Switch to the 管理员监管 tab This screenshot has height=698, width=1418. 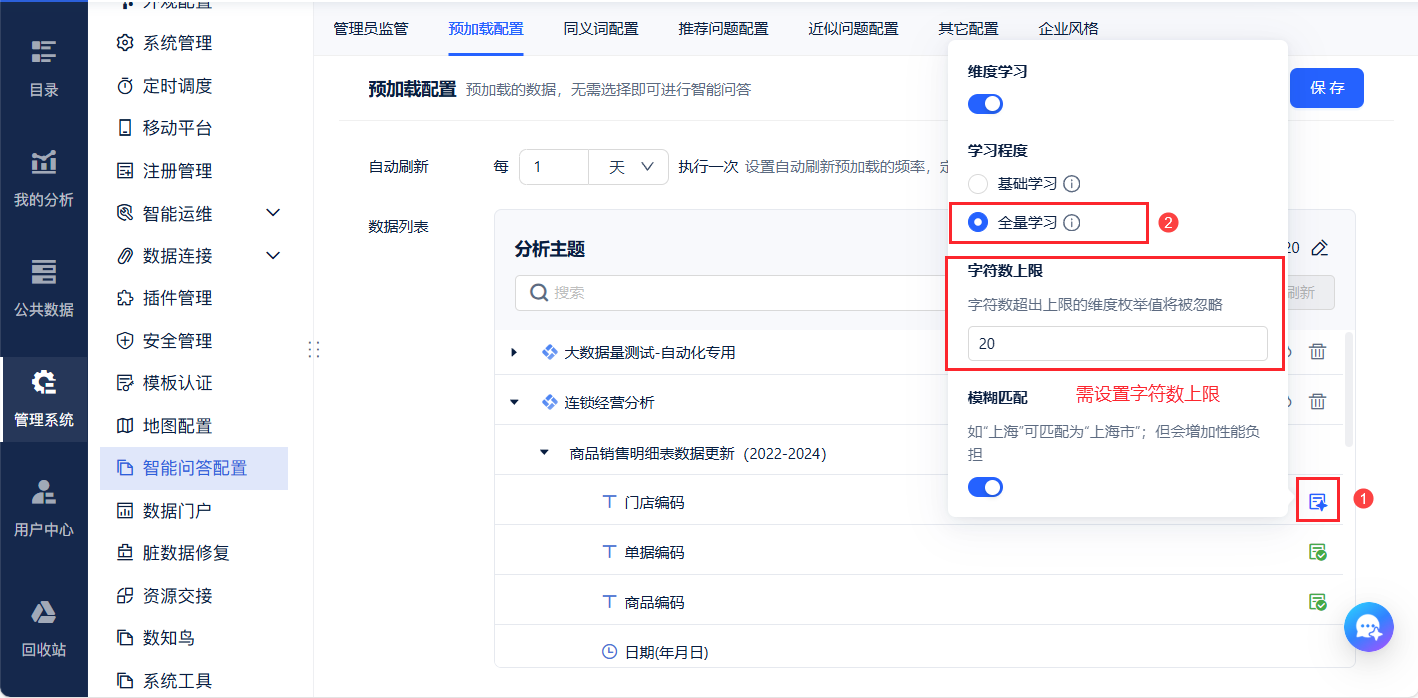pos(371,28)
